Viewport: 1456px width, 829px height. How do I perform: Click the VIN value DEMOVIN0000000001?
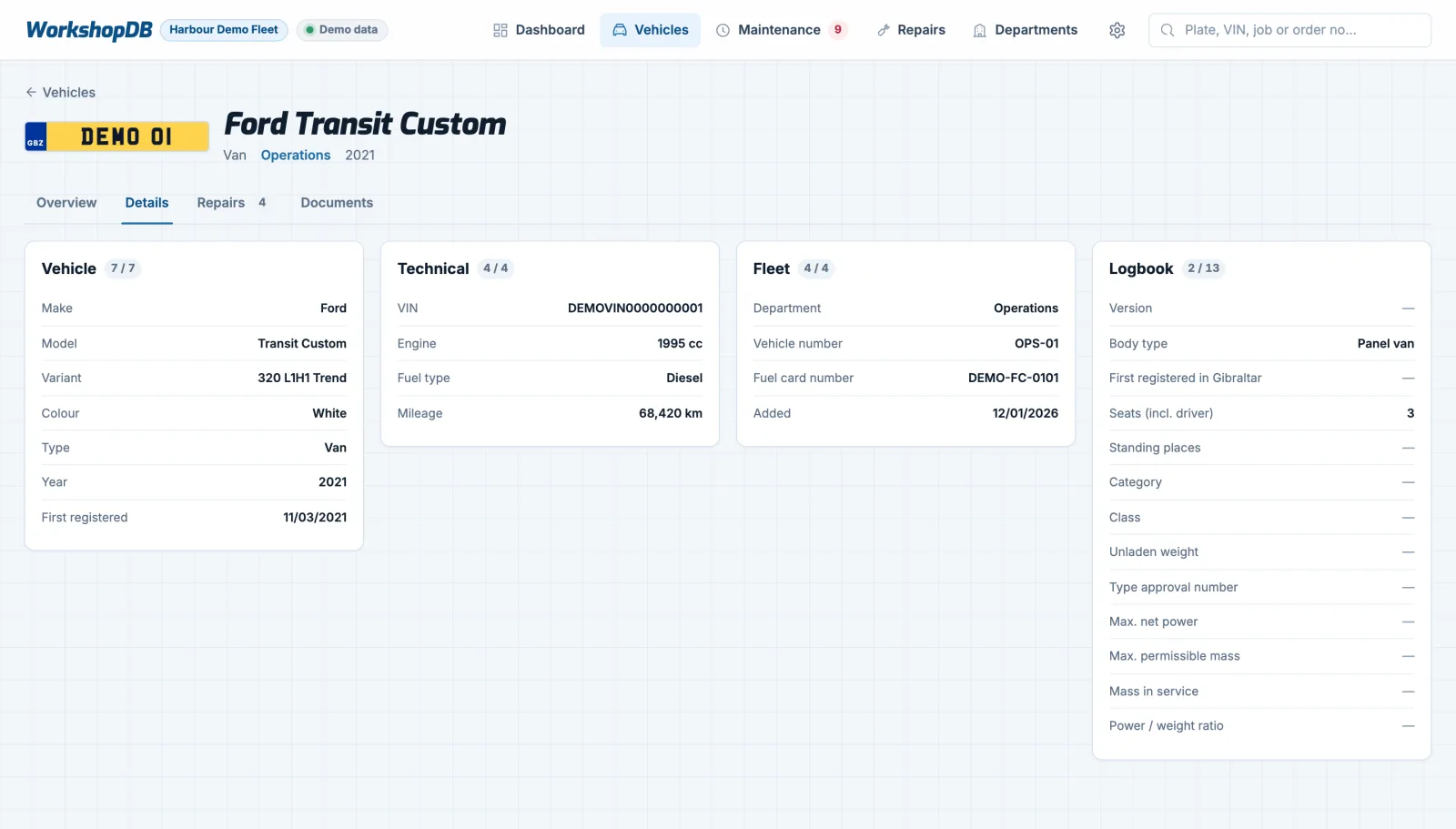pos(635,308)
